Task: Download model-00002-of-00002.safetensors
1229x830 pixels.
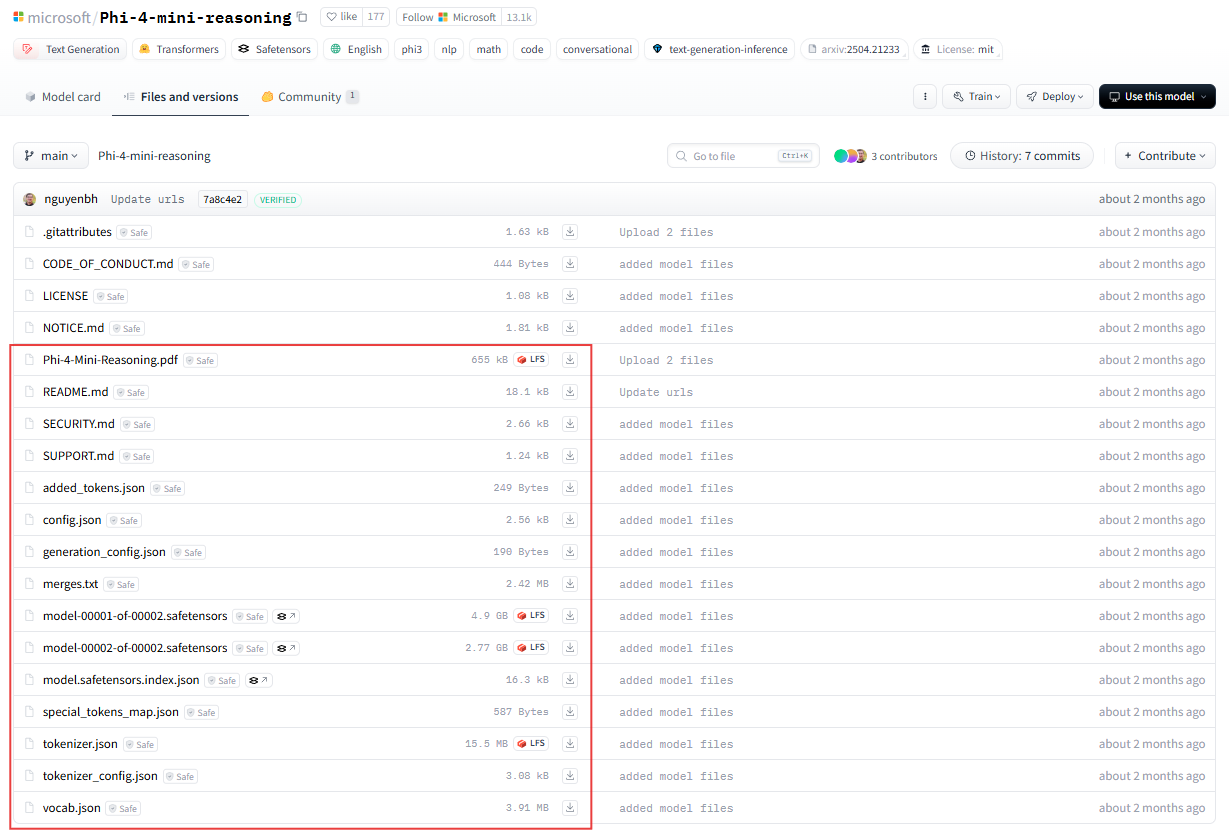Action: (570, 648)
